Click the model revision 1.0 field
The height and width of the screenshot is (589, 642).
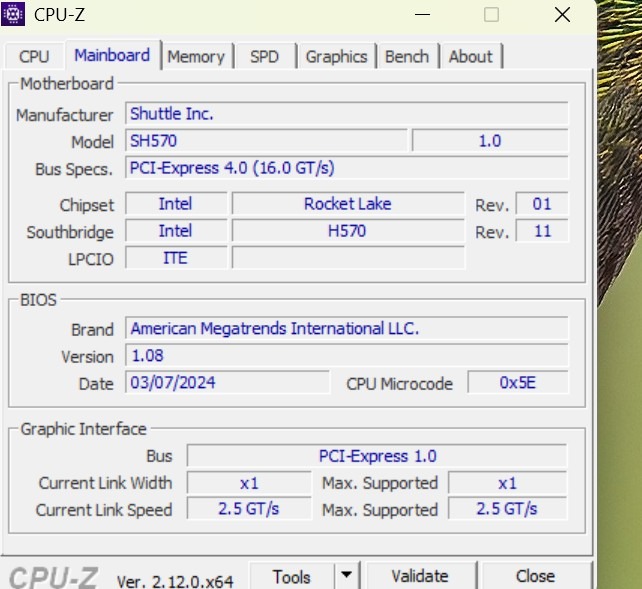[x=490, y=141]
